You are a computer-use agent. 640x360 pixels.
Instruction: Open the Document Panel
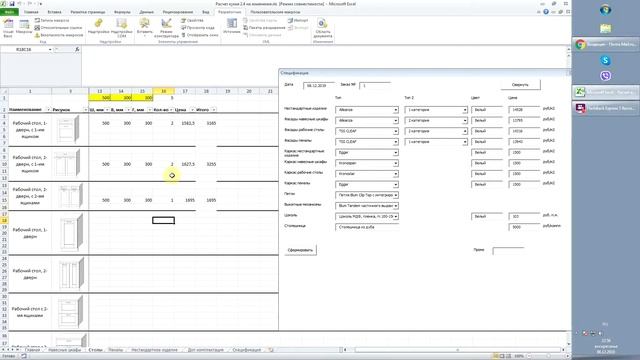click(322, 28)
